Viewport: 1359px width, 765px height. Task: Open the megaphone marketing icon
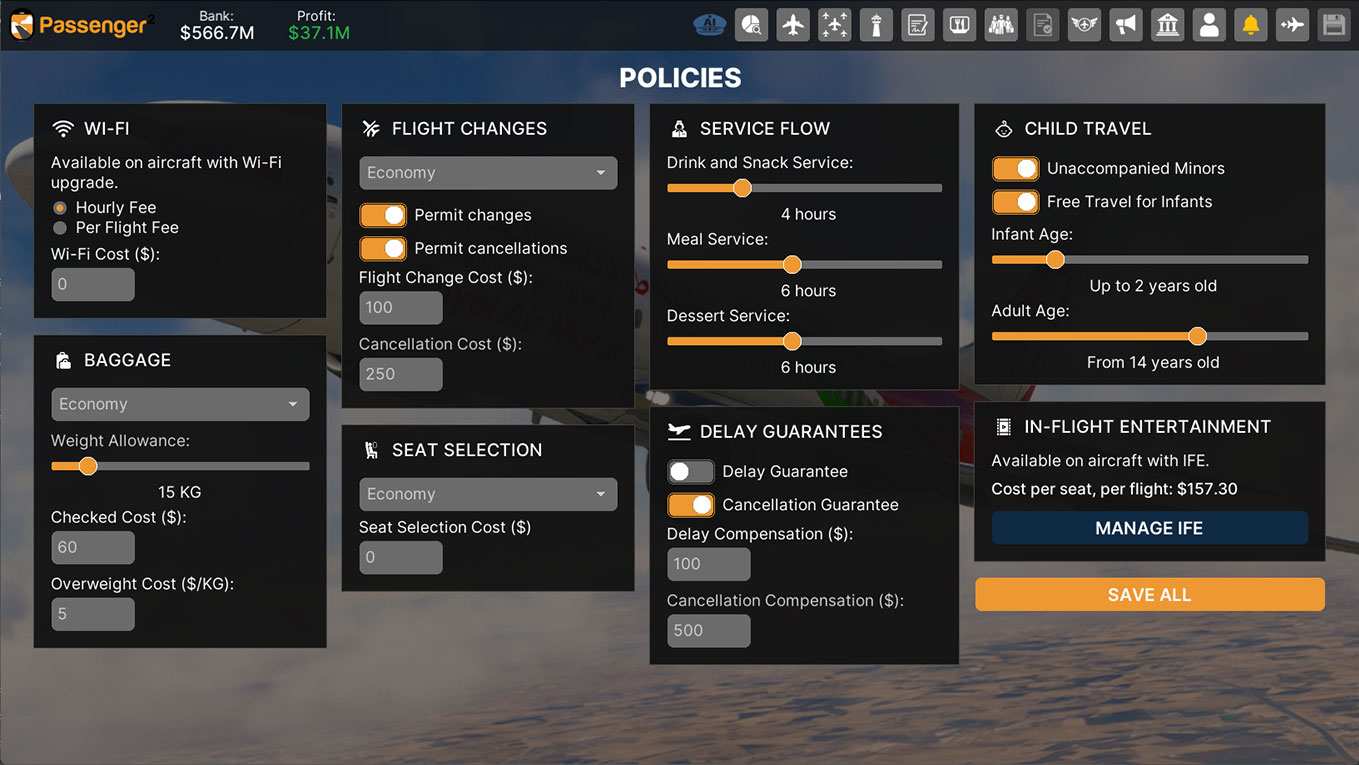[x=1126, y=25]
